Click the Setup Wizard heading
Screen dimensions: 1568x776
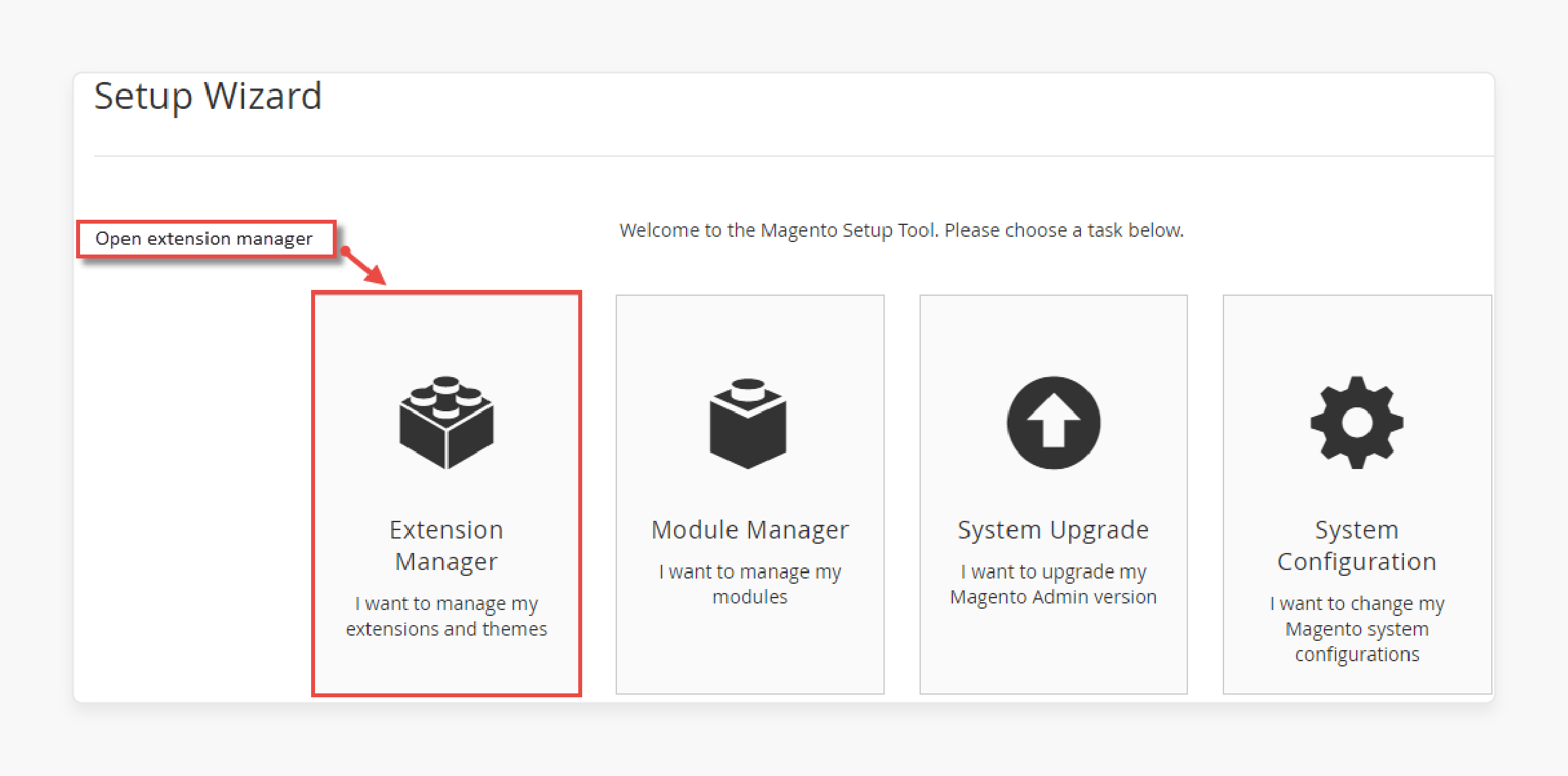point(208,96)
